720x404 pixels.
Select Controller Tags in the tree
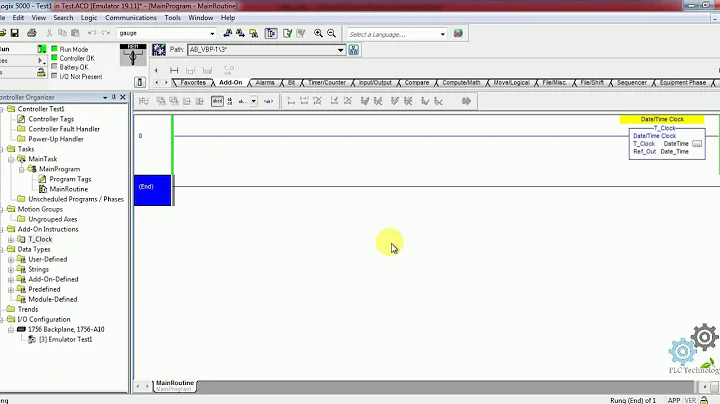(51, 119)
